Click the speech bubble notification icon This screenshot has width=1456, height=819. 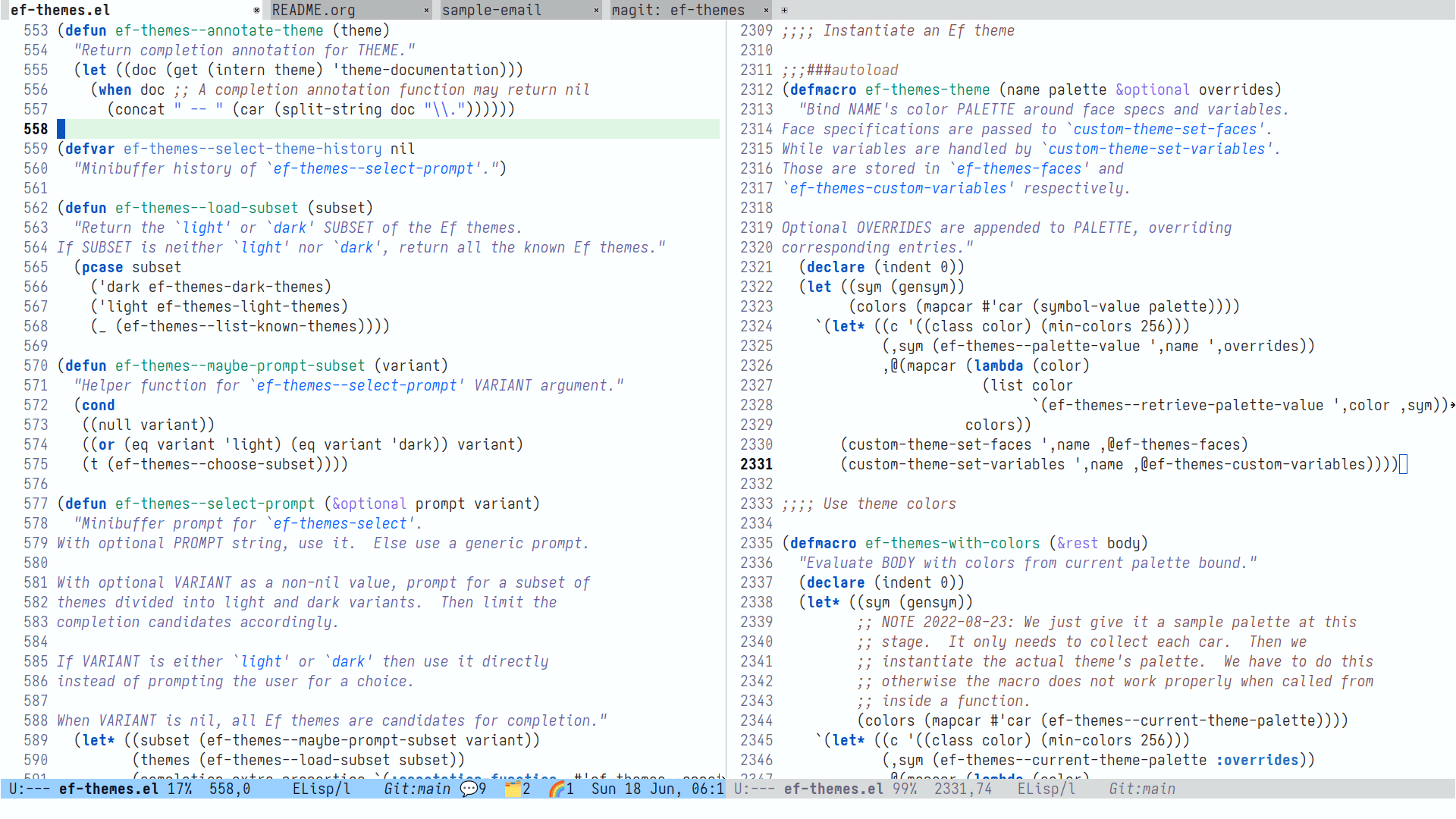(x=469, y=789)
